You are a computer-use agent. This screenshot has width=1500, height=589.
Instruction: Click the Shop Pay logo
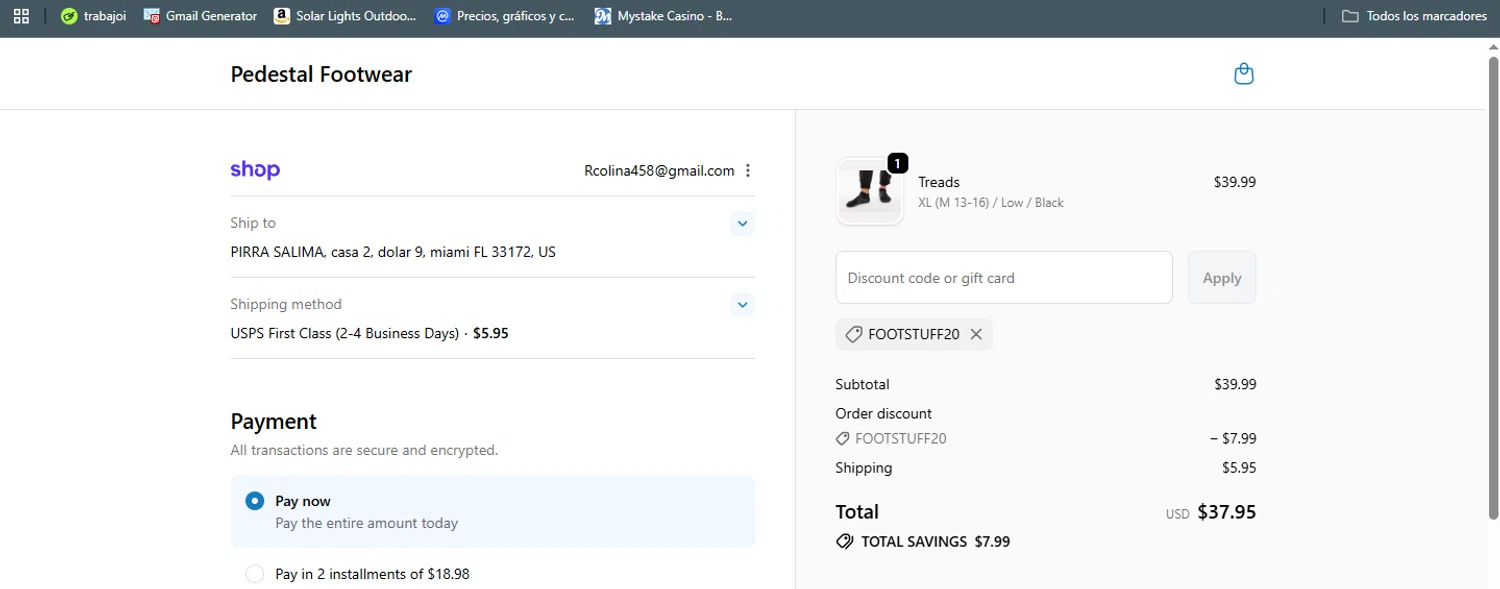pyautogui.click(x=255, y=170)
